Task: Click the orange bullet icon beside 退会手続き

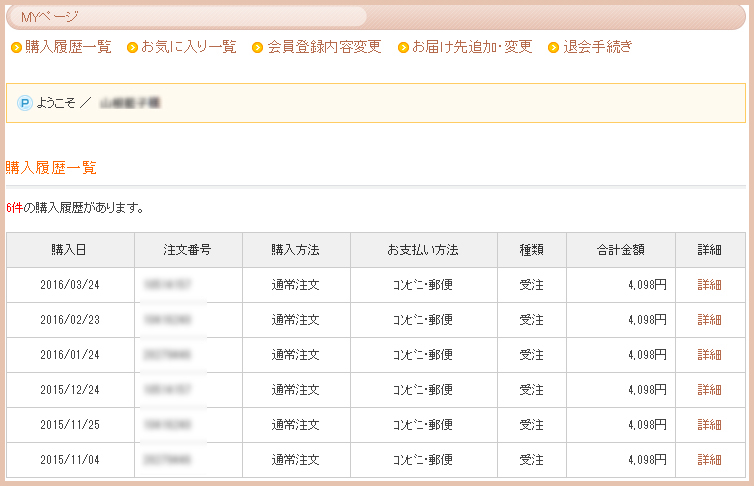Action: [x=553, y=47]
